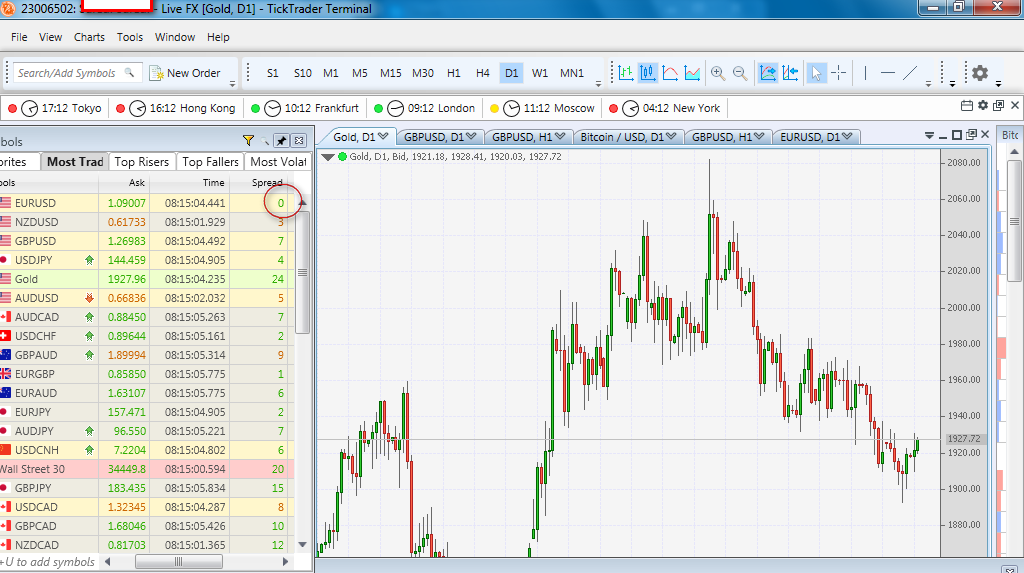Click the New York clock icon
The image size is (1024, 573).
(x=630, y=108)
